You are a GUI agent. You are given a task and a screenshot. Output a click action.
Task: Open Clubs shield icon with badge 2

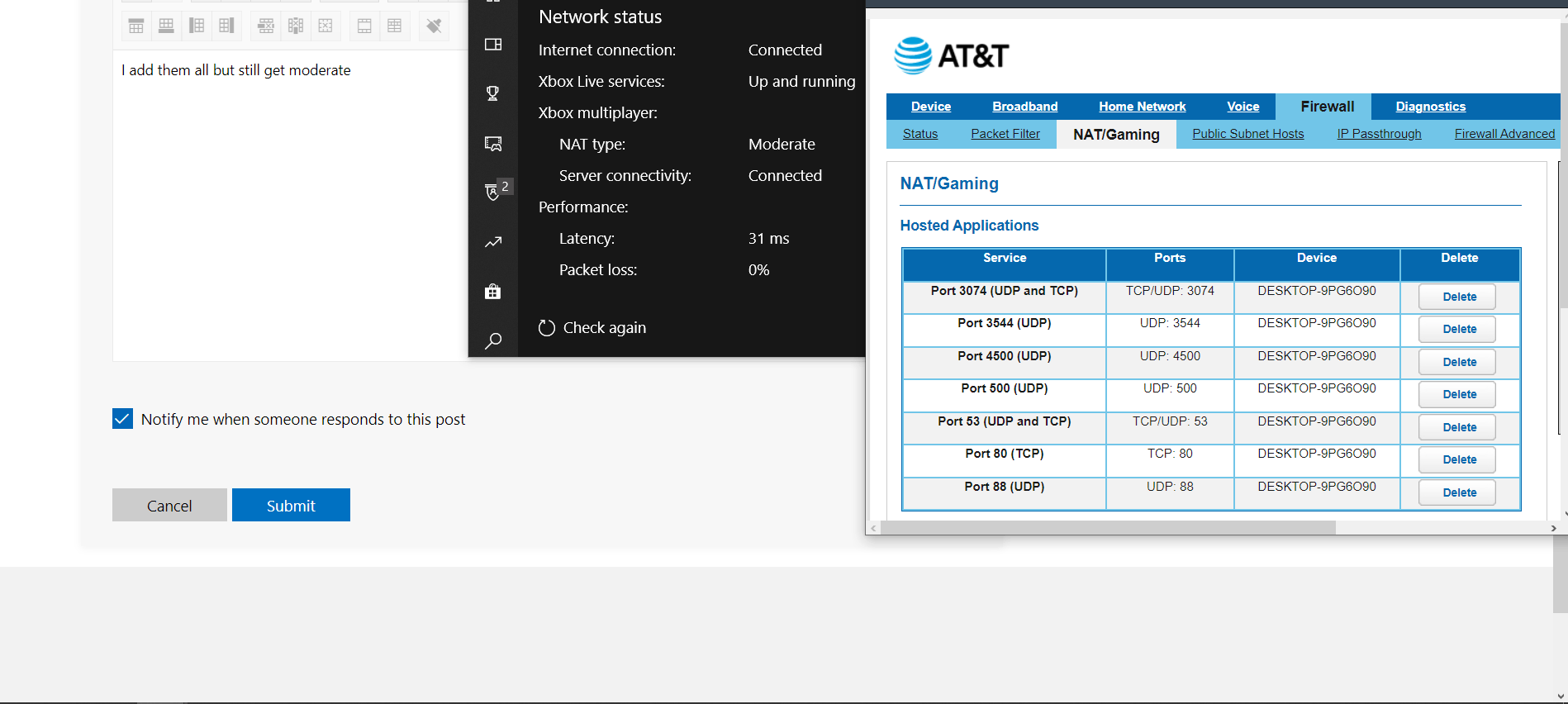[x=493, y=192]
